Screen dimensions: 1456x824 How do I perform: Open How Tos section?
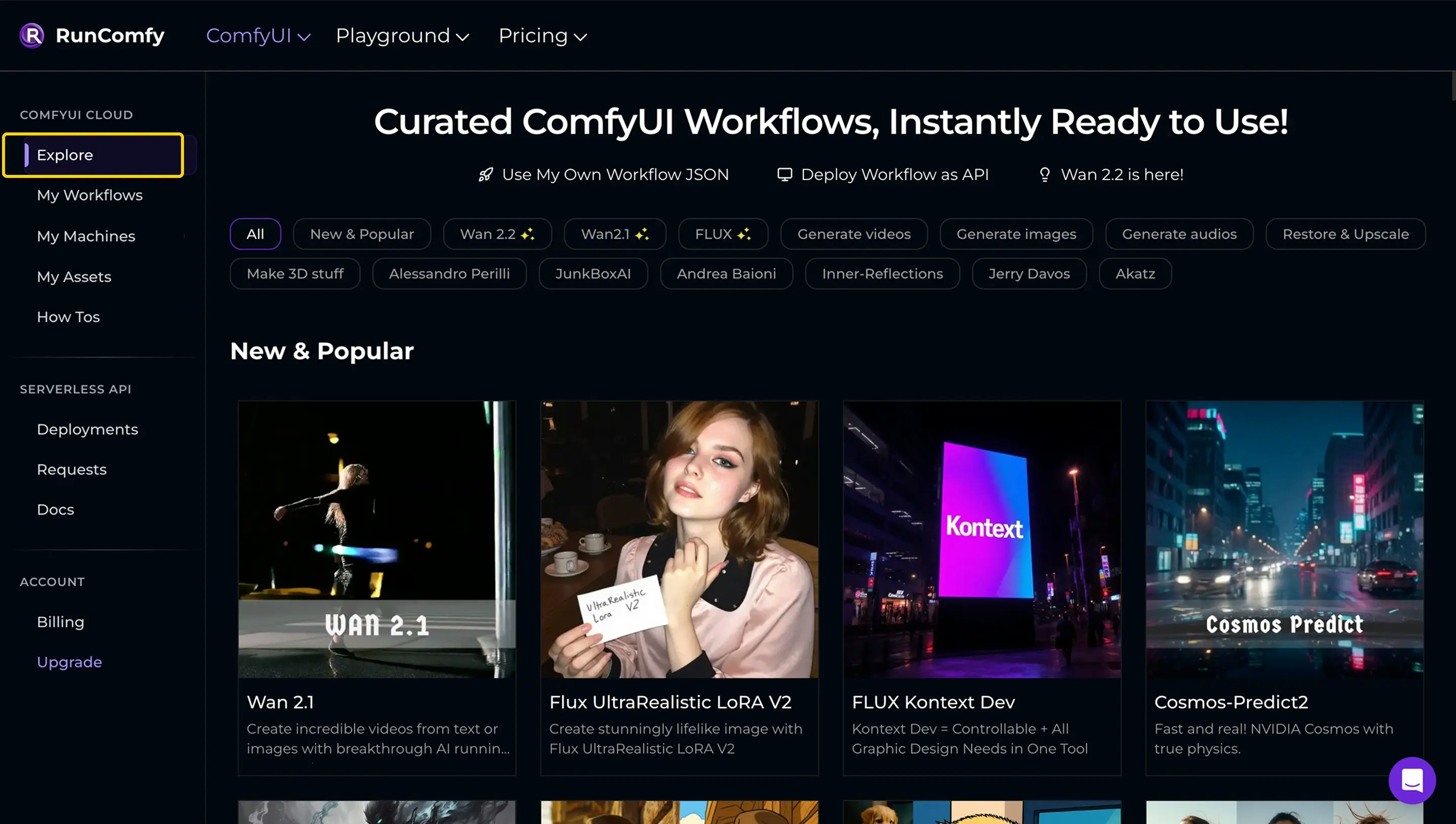tap(68, 317)
